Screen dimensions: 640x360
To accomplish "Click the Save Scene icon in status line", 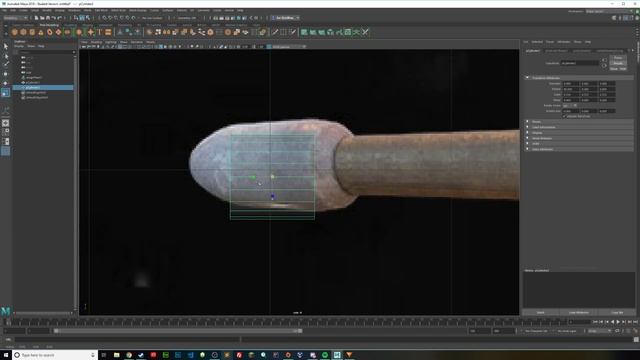I will (x=48, y=18).
